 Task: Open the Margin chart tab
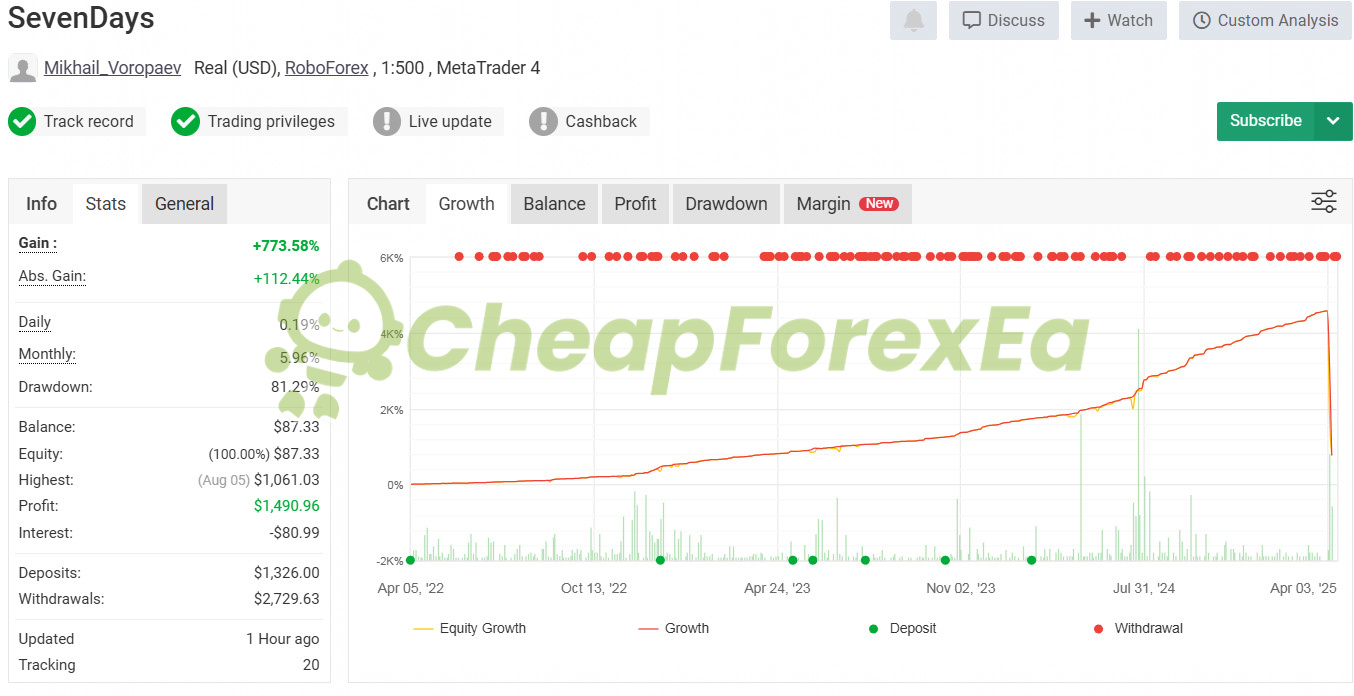pyautogui.click(x=847, y=204)
